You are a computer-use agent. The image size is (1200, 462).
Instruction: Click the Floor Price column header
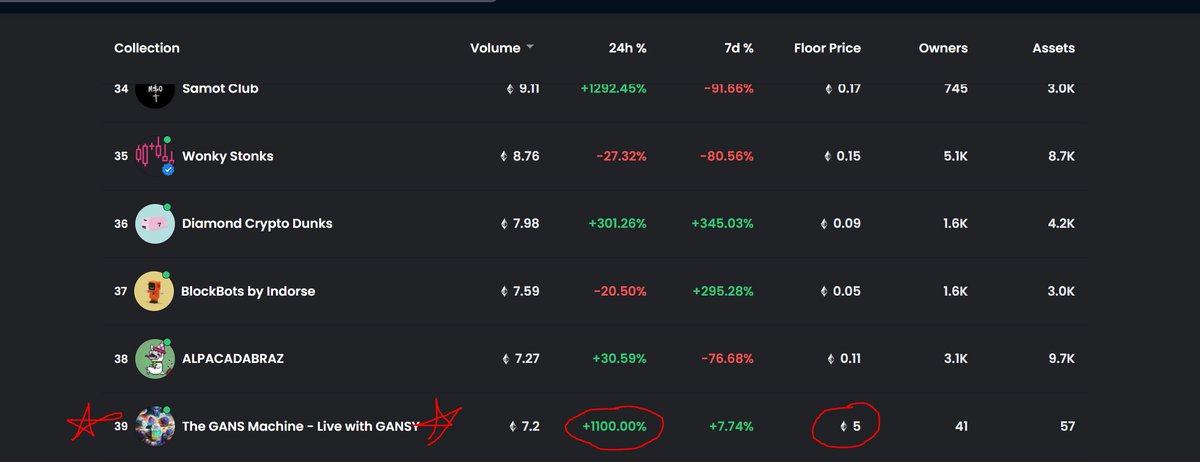point(827,48)
